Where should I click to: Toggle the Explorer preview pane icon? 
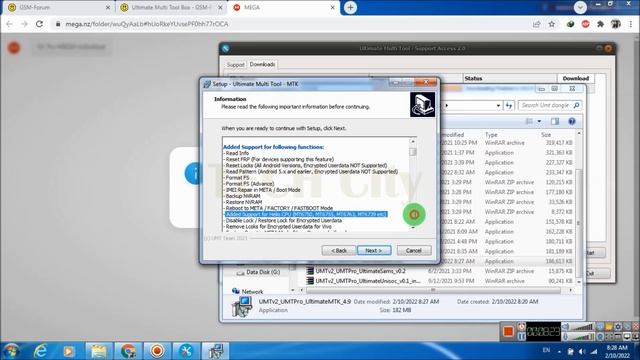pyautogui.click(x=555, y=121)
